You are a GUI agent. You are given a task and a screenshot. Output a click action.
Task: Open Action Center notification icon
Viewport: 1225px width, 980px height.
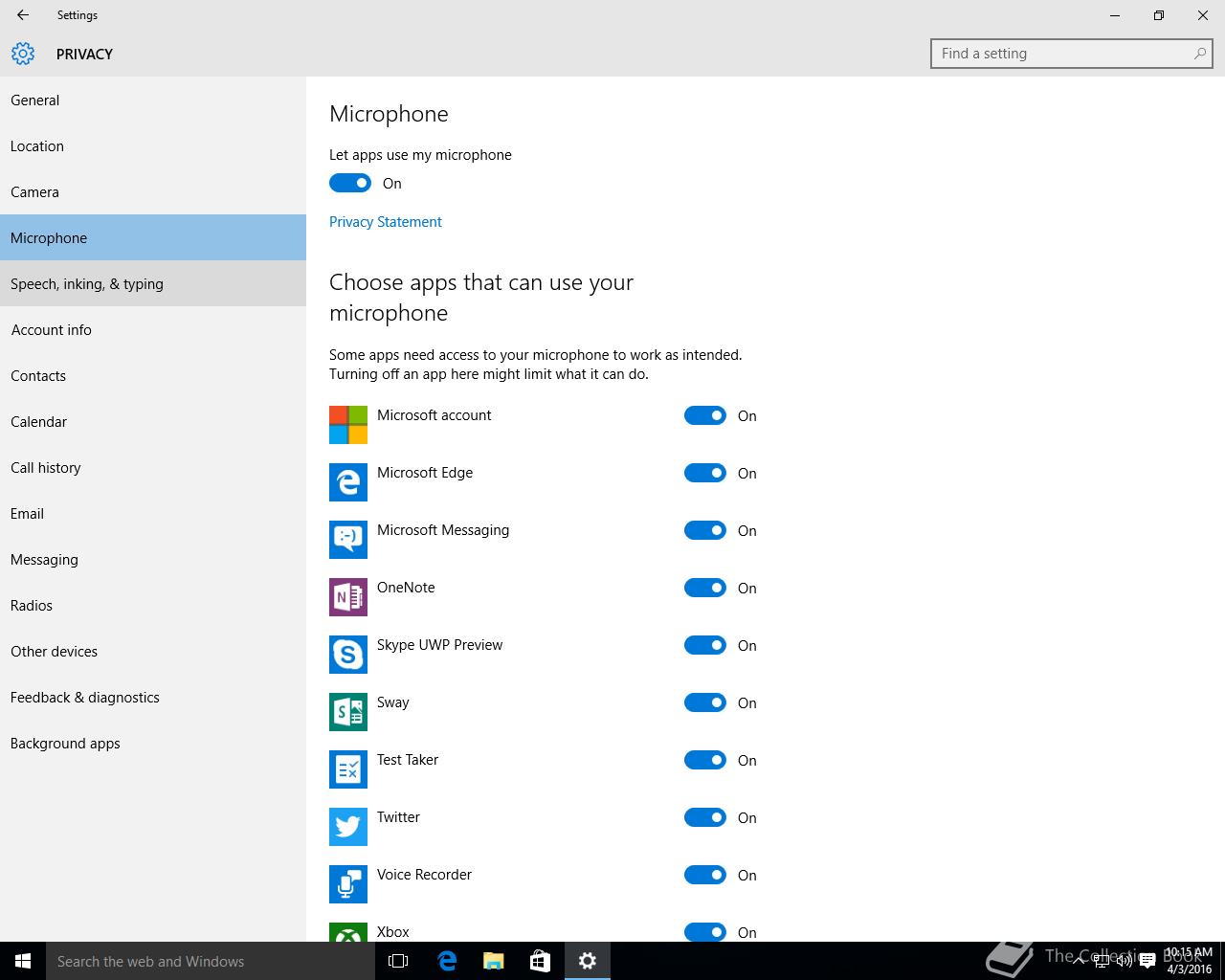point(1147,962)
